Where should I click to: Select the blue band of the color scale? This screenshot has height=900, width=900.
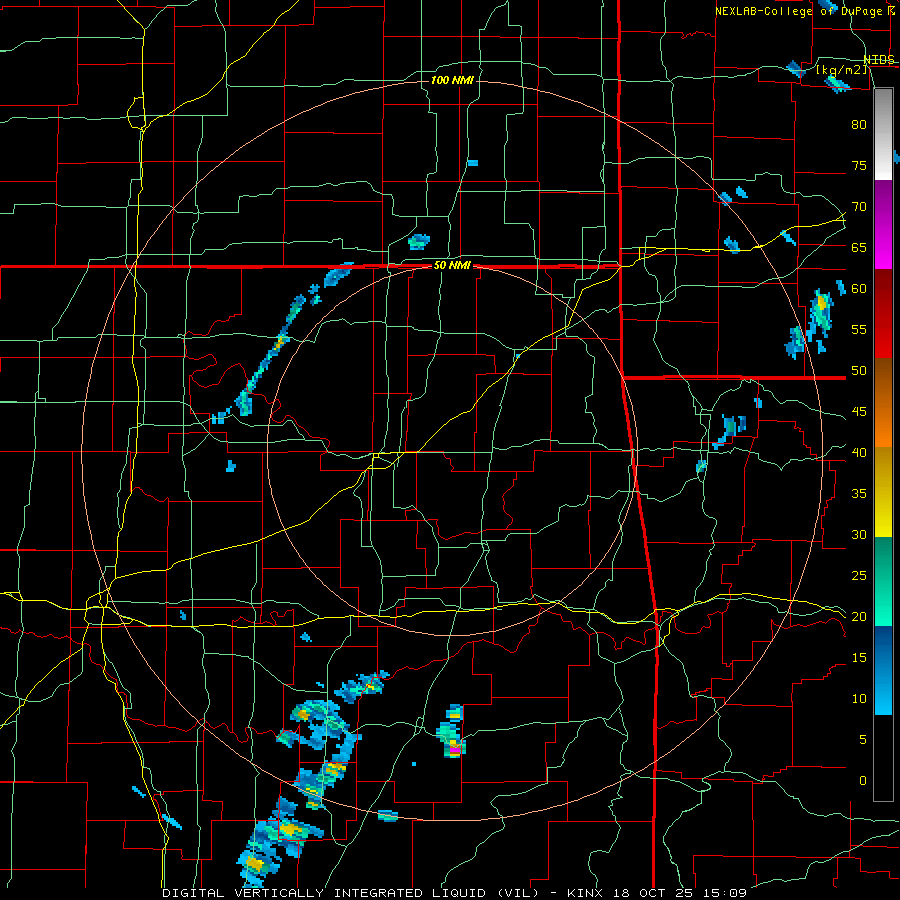[883, 670]
